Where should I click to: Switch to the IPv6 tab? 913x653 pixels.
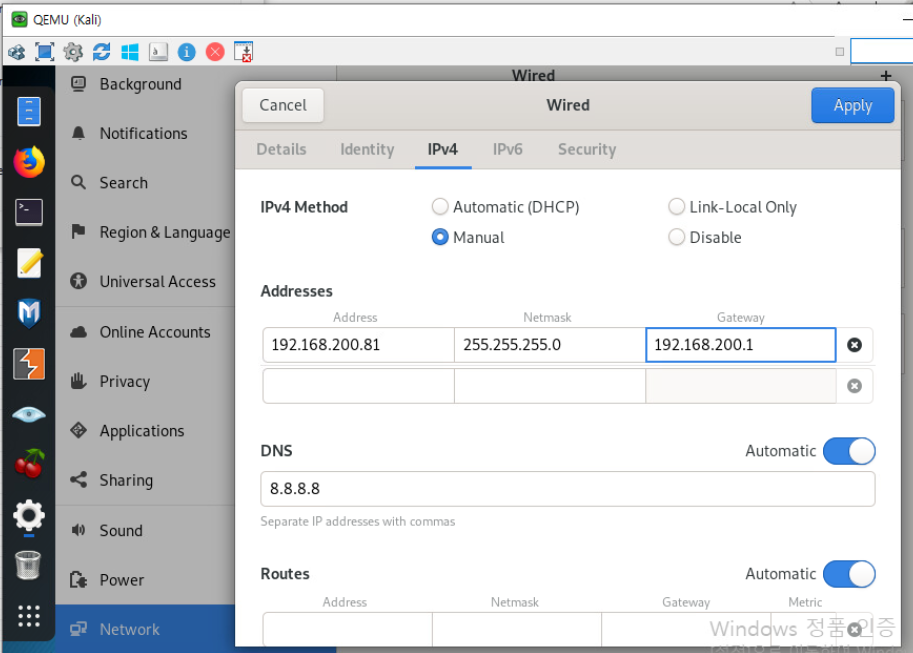point(508,150)
